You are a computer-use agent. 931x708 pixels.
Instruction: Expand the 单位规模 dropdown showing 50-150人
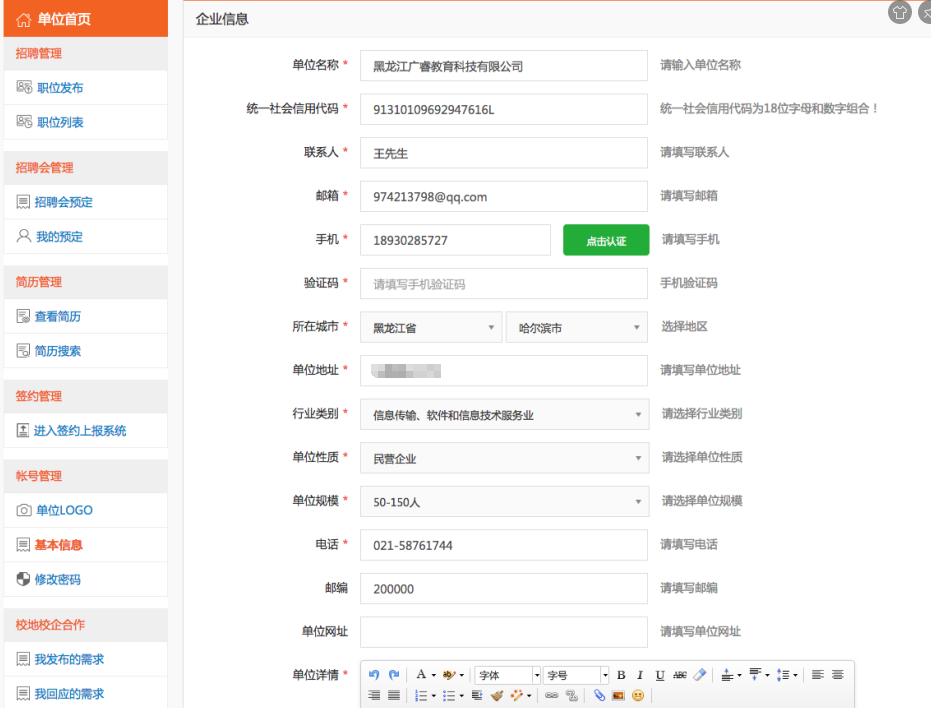[x=504, y=502]
